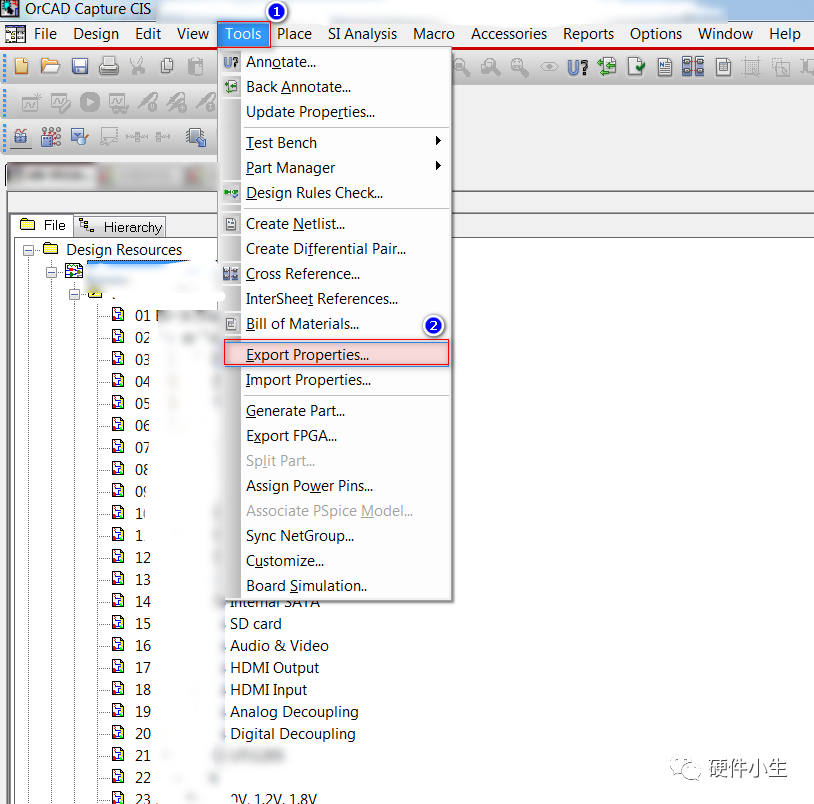Select the SD card page name
The width and height of the screenshot is (814, 804).
[255, 623]
